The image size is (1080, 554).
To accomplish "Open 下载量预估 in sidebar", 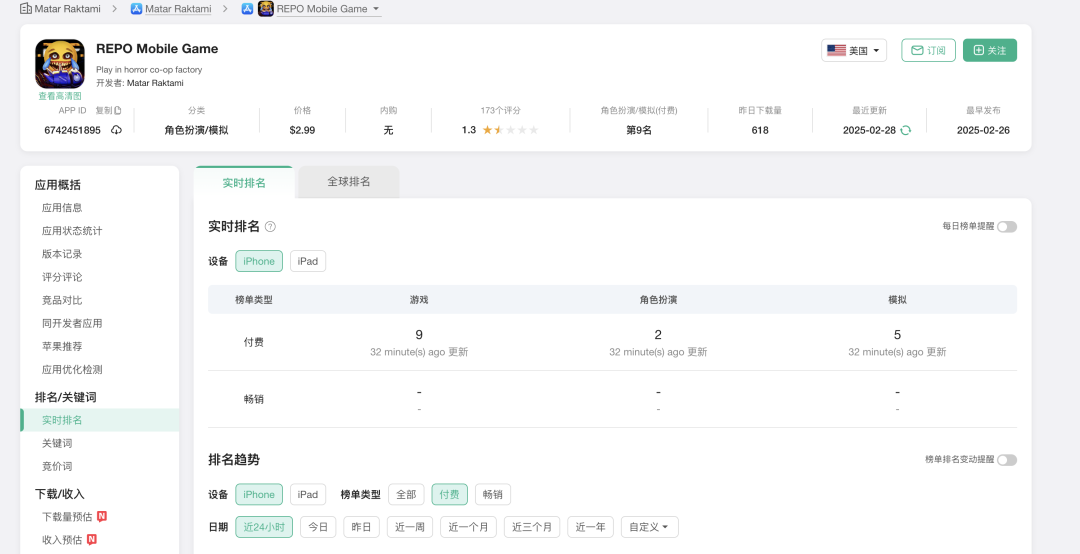I will click(67, 517).
